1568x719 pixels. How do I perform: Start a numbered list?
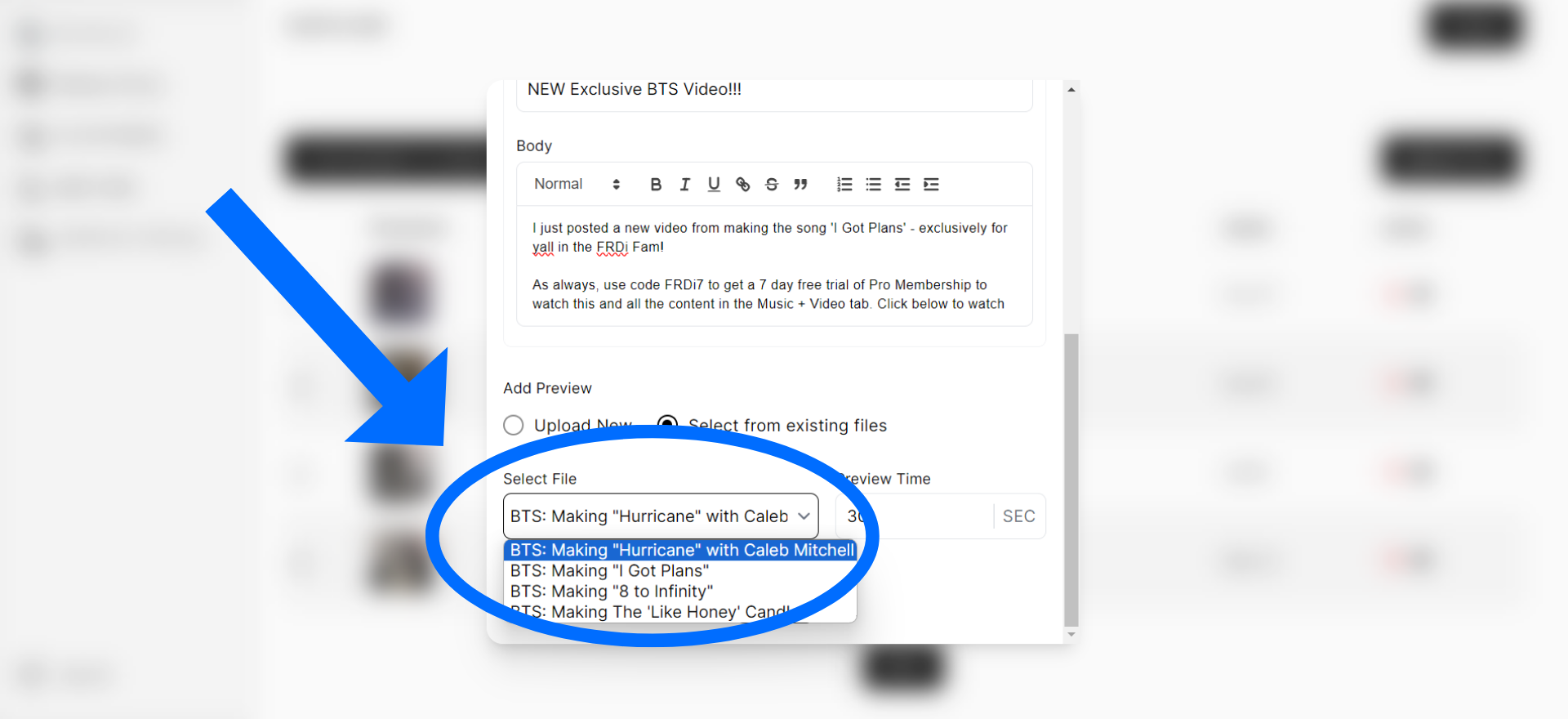844,185
